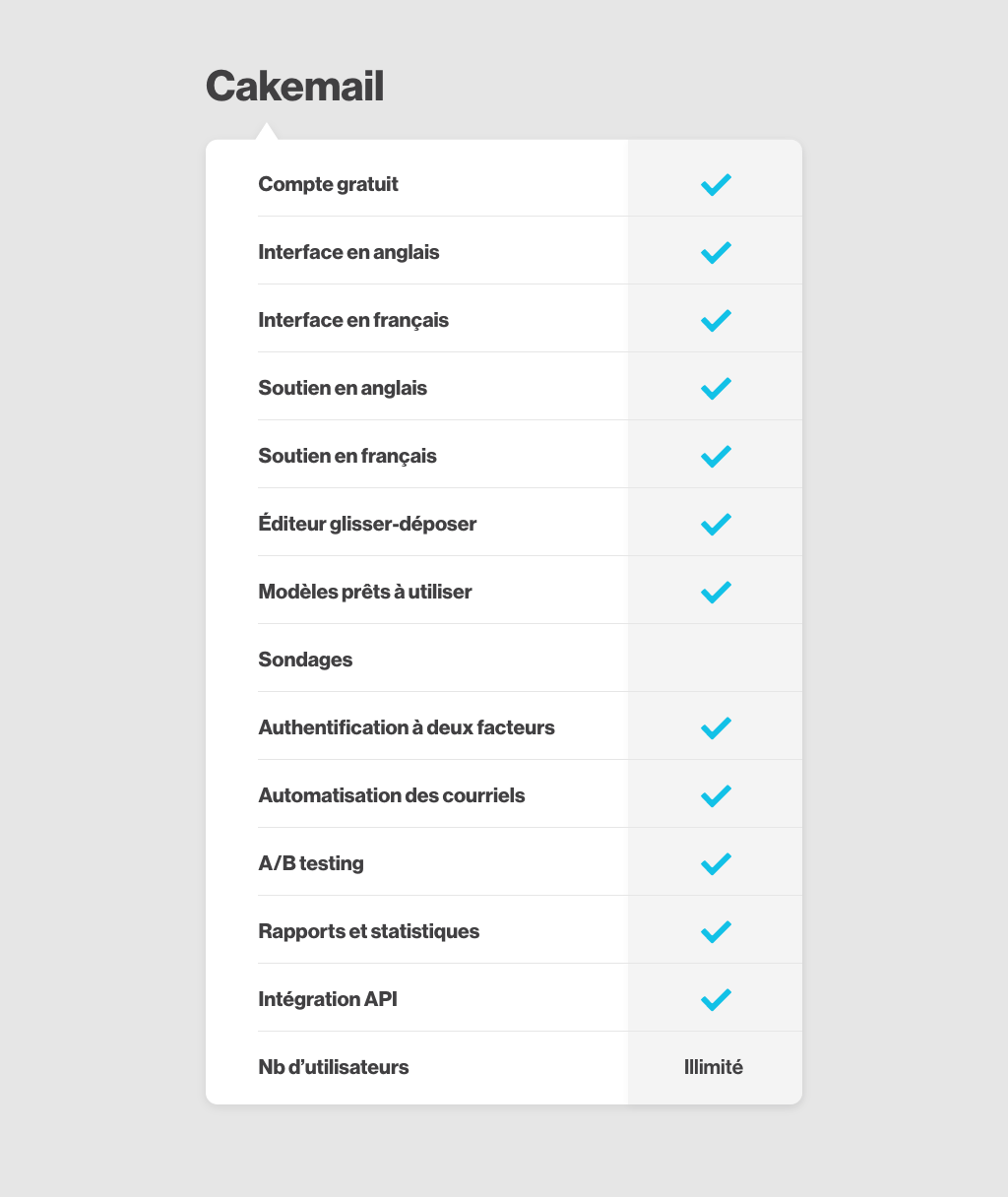Click the checkmark for Interface en anglais
1008x1197 pixels.
716,252
